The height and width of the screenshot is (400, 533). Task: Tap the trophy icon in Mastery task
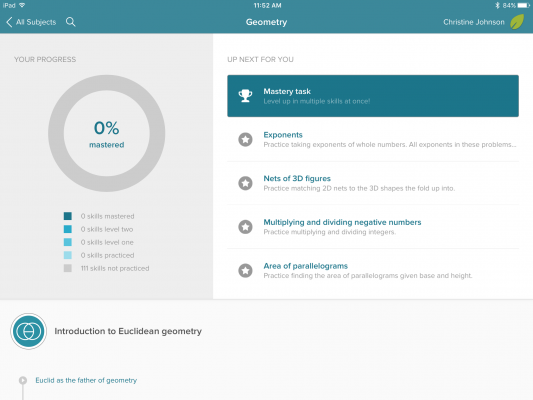point(245,96)
